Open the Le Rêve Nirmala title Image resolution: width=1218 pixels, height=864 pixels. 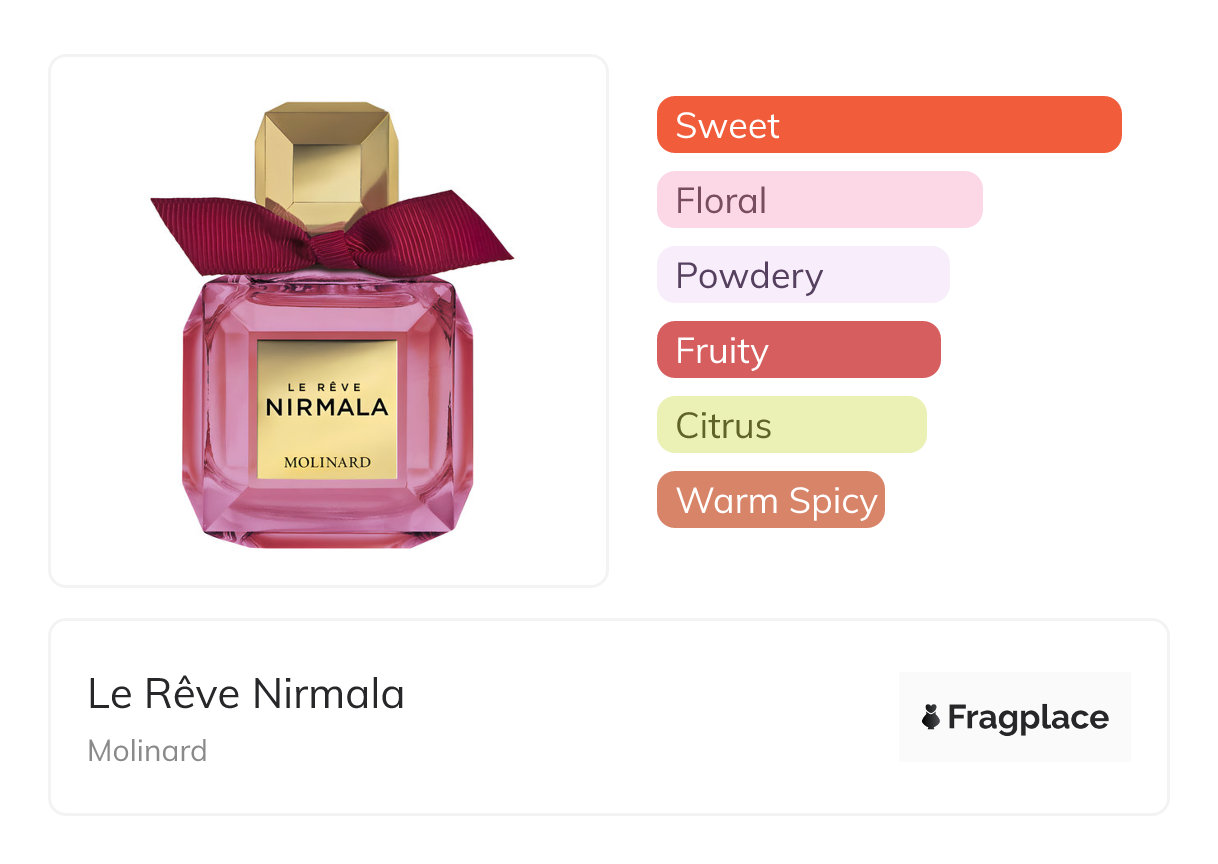point(246,694)
